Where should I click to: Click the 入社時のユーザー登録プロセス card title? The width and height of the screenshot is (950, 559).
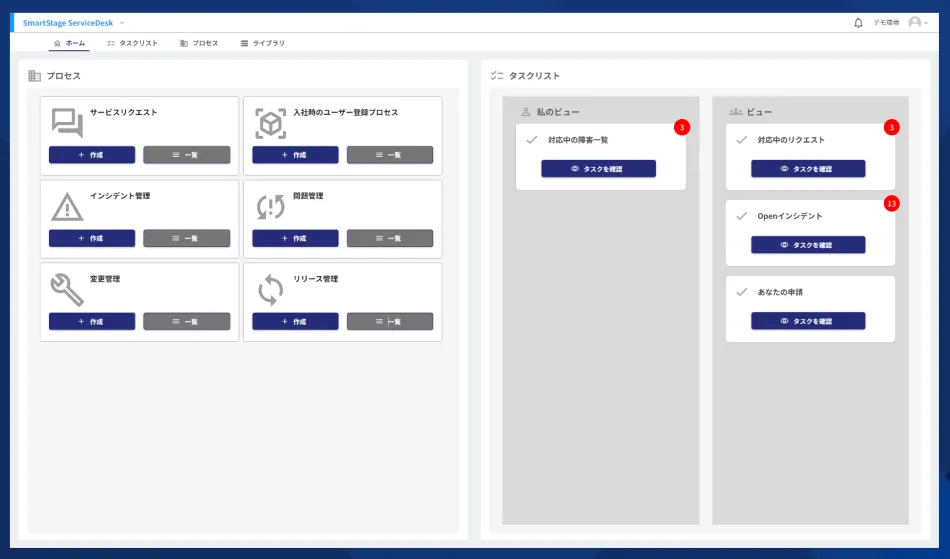pyautogui.click(x=346, y=112)
